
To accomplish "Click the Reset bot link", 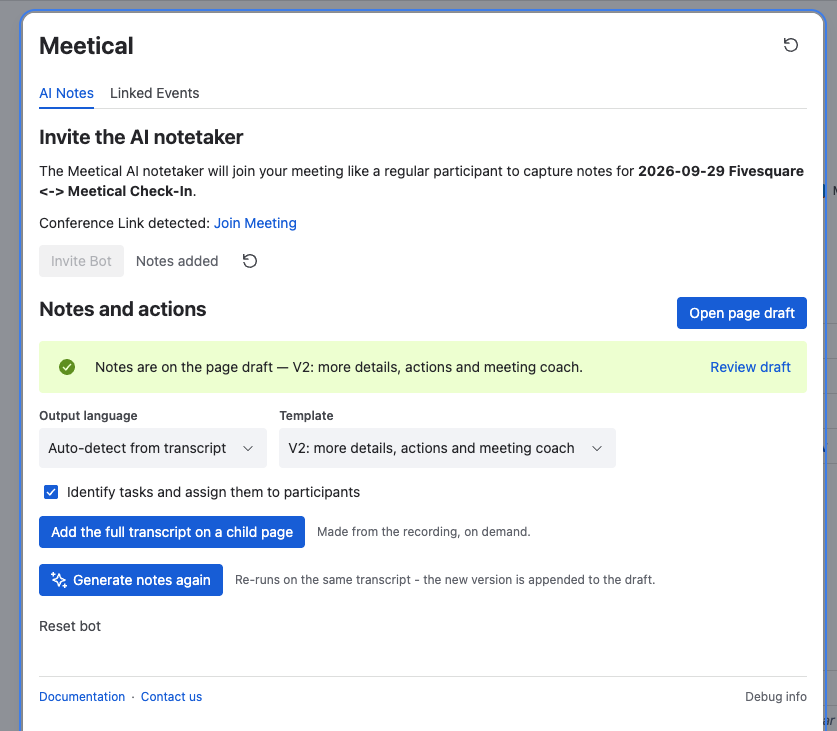I will coord(70,626).
